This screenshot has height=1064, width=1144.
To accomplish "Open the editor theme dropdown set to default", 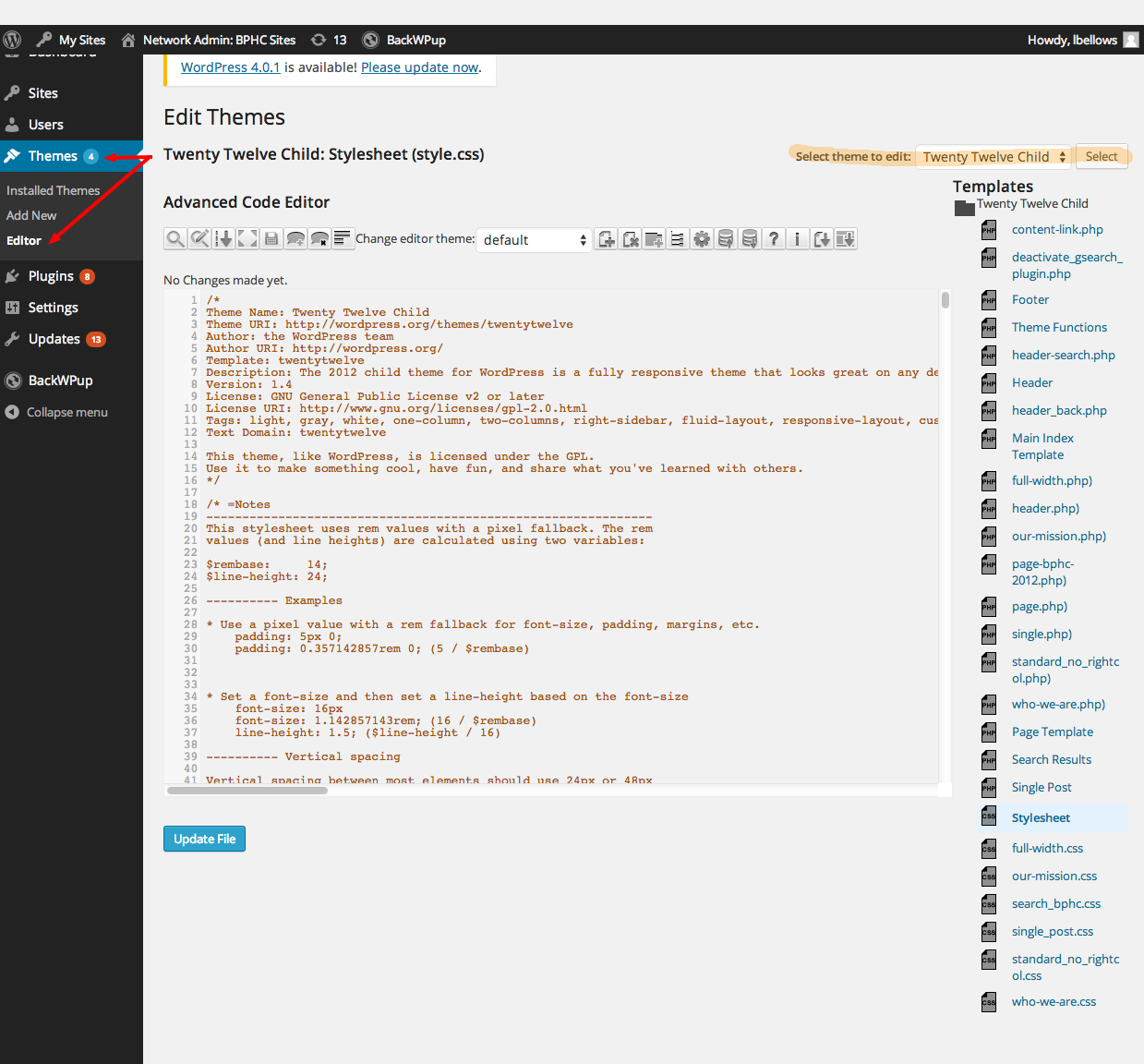I will click(534, 240).
